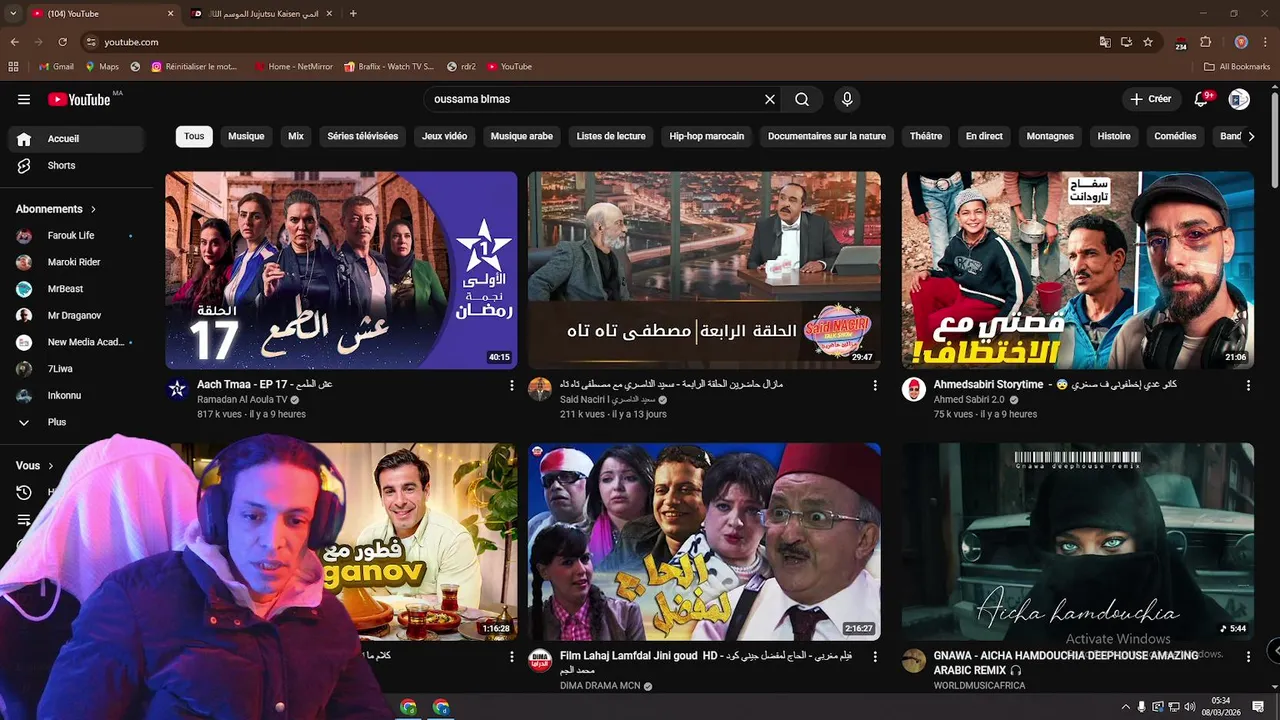Image resolution: width=1280 pixels, height=720 pixels.
Task: Select the Montagnes chip
Action: [1050, 136]
